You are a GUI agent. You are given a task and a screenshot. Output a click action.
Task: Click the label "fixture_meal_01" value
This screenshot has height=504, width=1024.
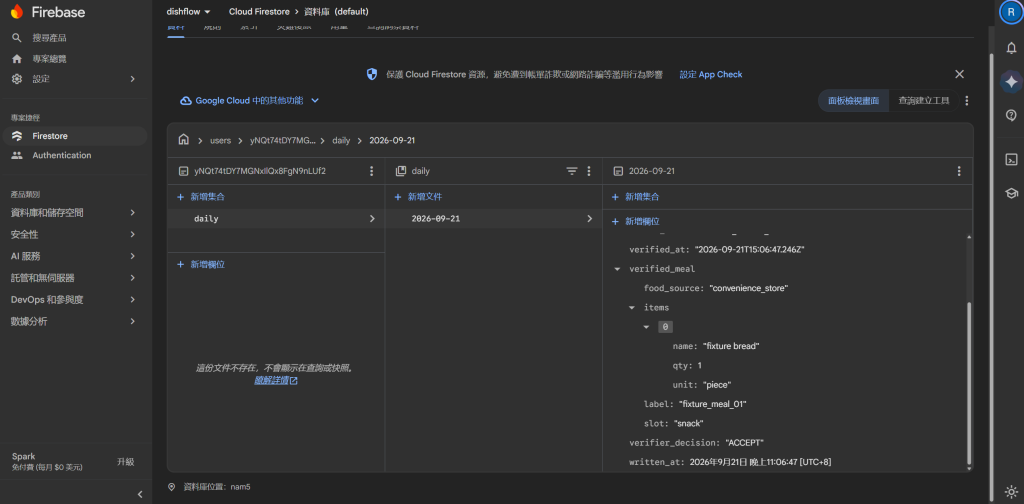click(x=712, y=404)
